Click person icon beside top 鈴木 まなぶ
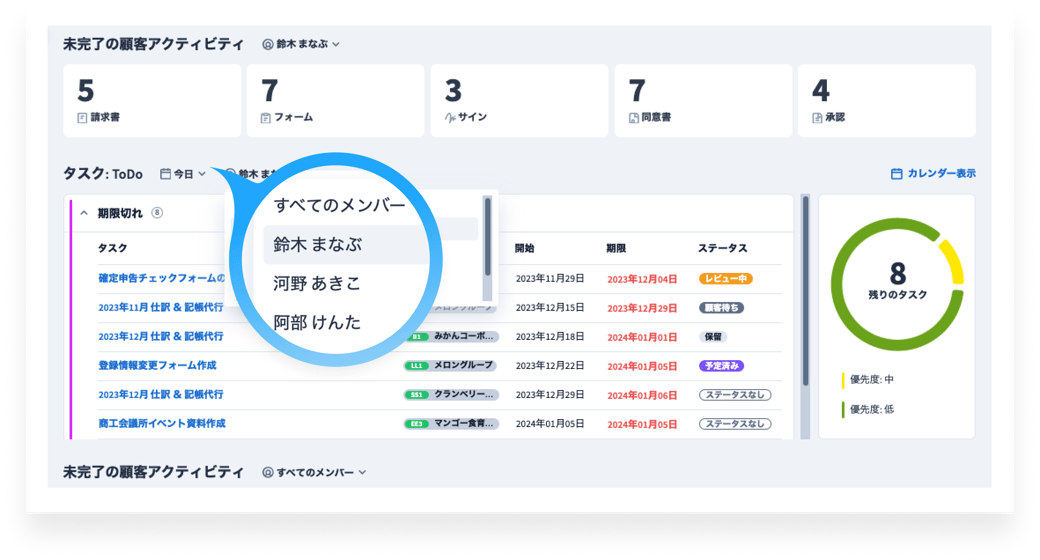The height and width of the screenshot is (560, 1040). point(268,44)
